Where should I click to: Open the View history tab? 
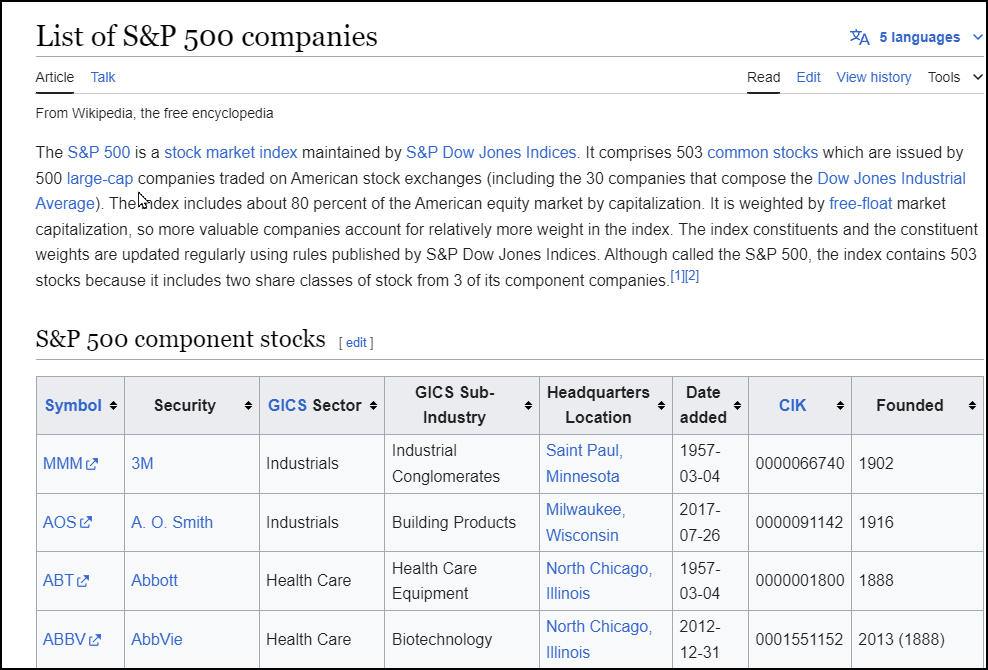click(x=873, y=77)
